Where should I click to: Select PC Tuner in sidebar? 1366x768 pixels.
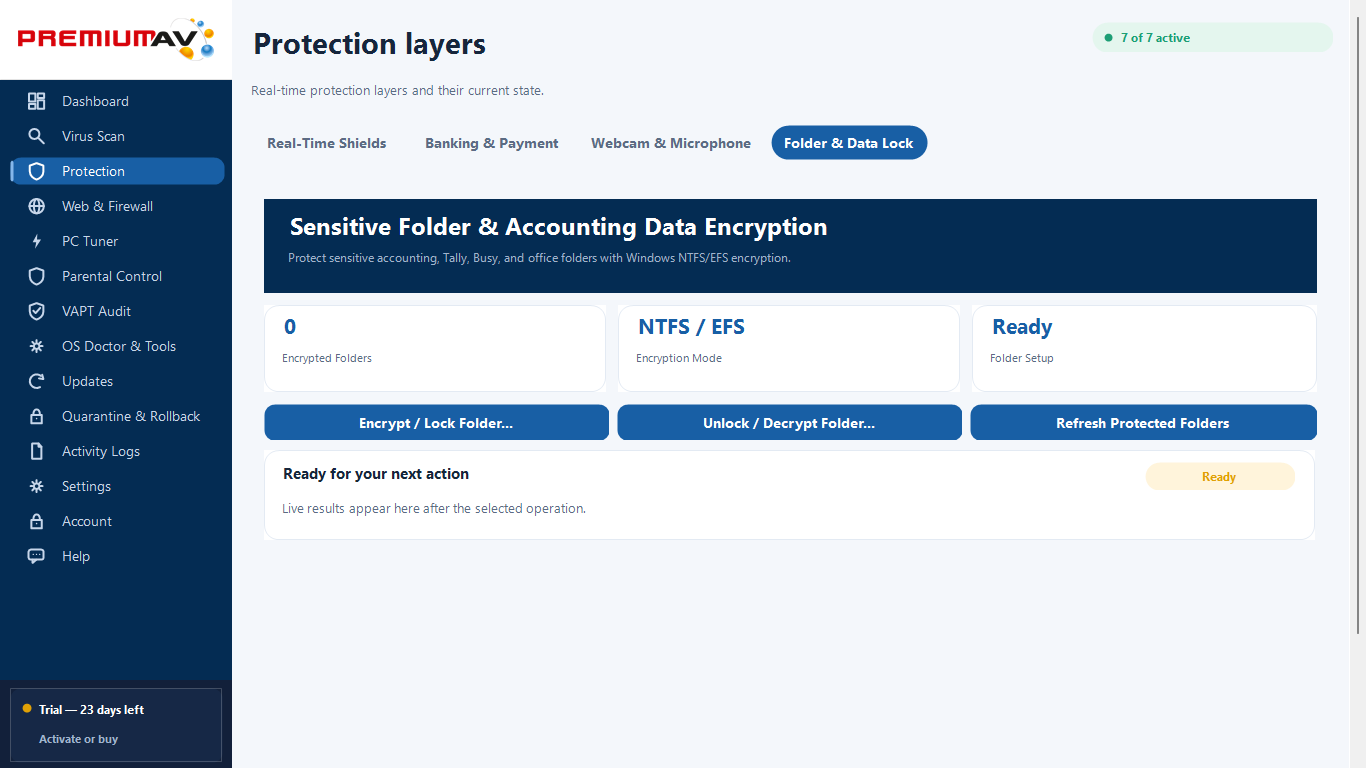pos(117,241)
